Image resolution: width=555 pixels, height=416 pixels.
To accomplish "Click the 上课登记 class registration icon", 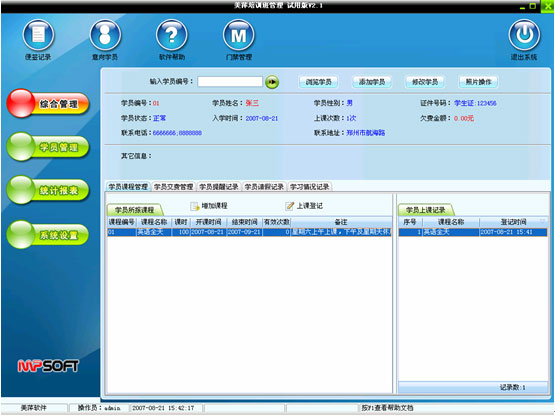I will [290, 206].
